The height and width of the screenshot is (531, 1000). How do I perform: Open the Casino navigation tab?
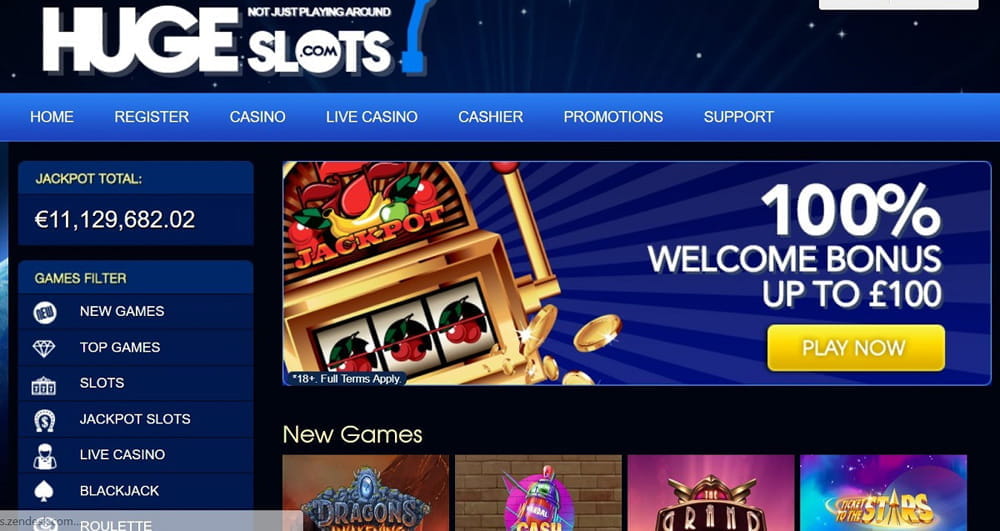click(x=258, y=117)
